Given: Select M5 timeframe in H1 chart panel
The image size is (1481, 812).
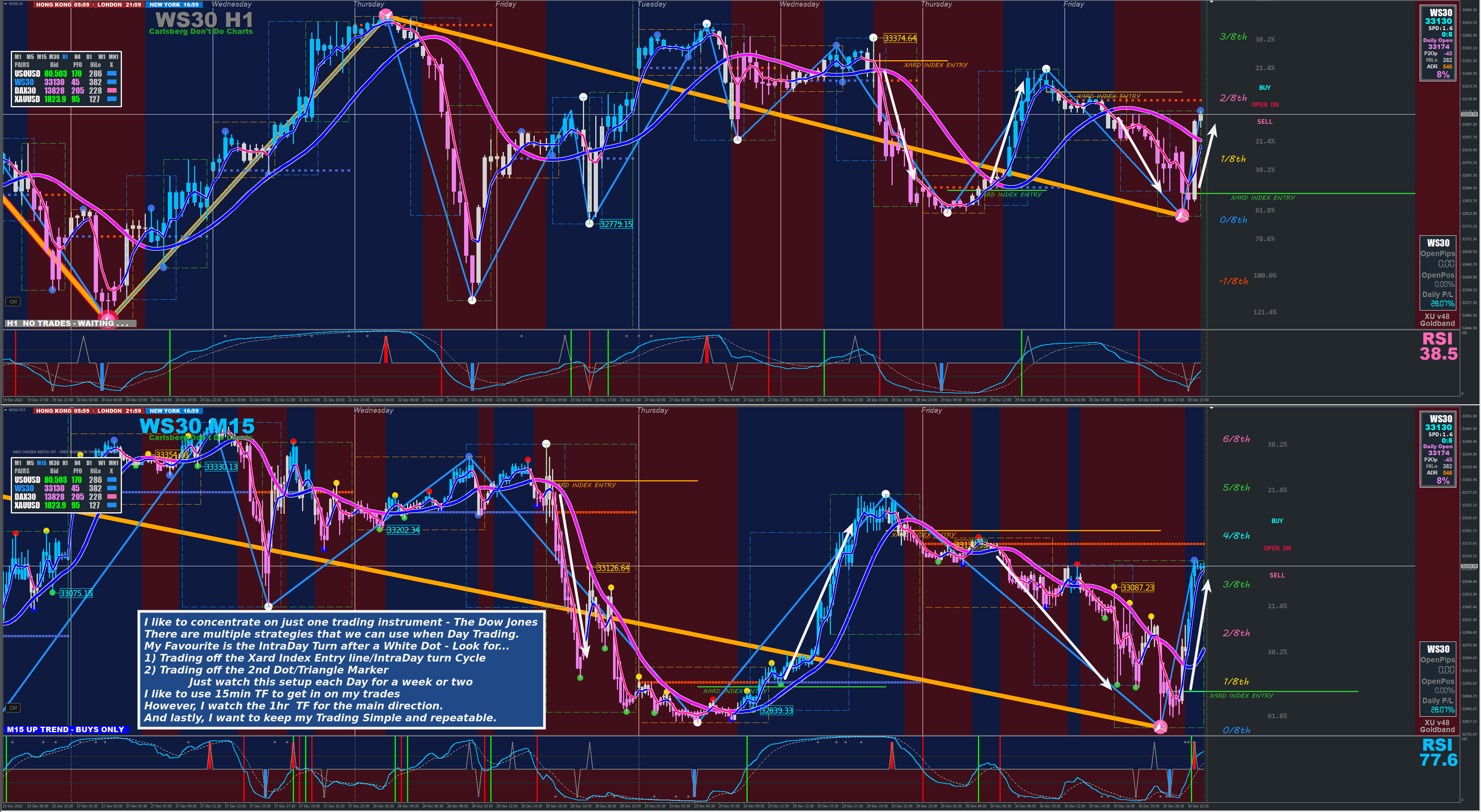Looking at the screenshot, I should pos(30,57).
